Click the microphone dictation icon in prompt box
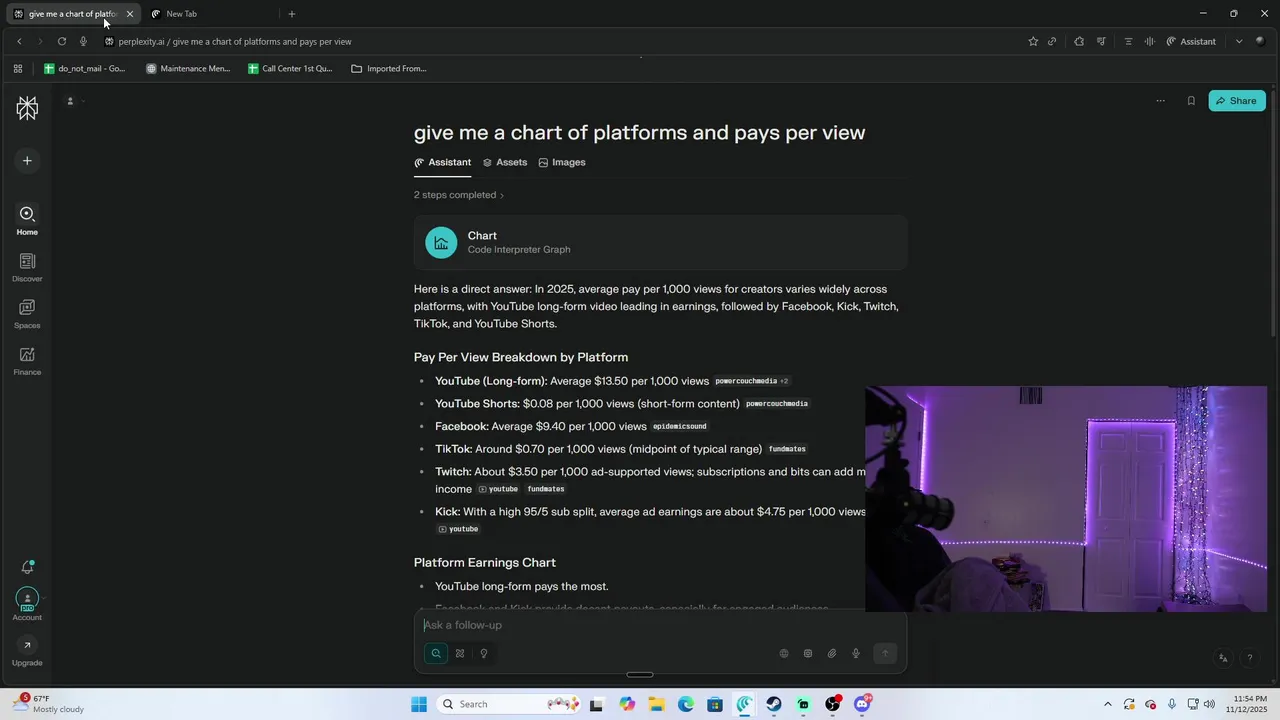Image resolution: width=1280 pixels, height=720 pixels. [856, 653]
